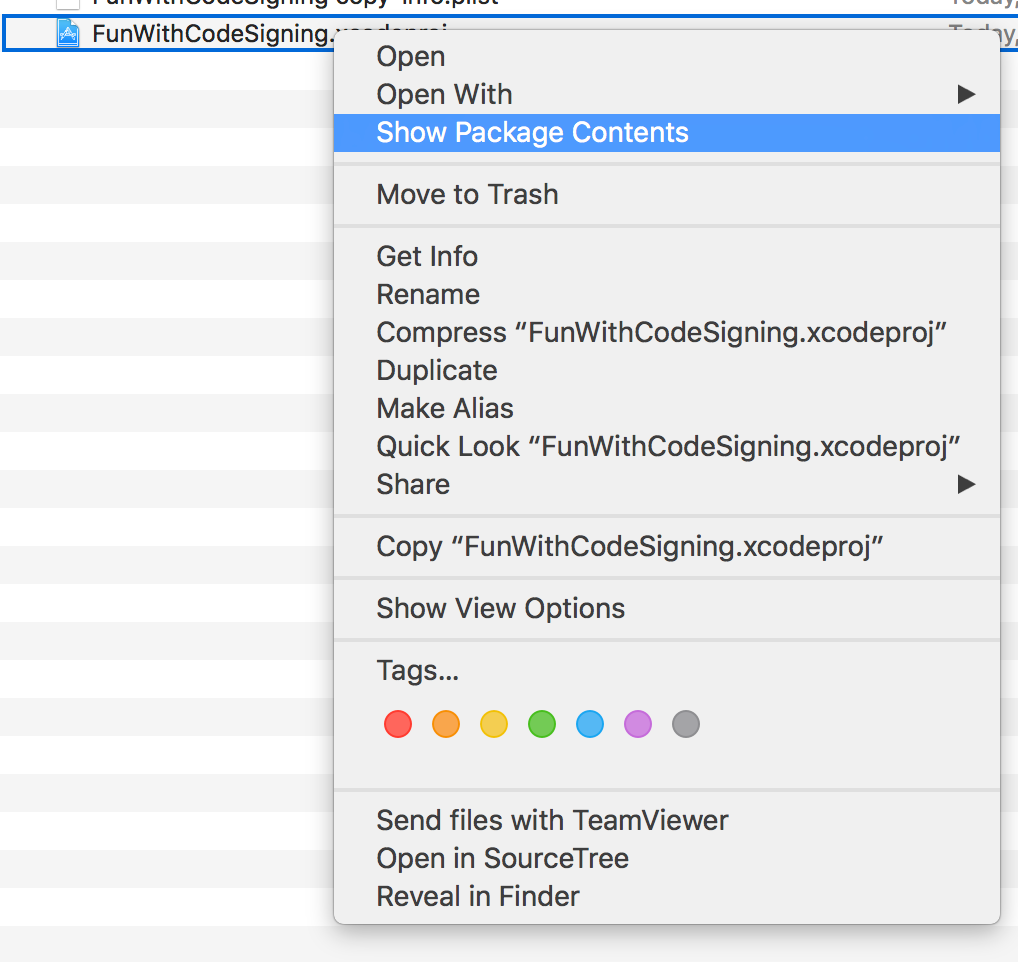The image size is (1018, 962).
Task: Apply the yellow tag color
Action: click(494, 724)
